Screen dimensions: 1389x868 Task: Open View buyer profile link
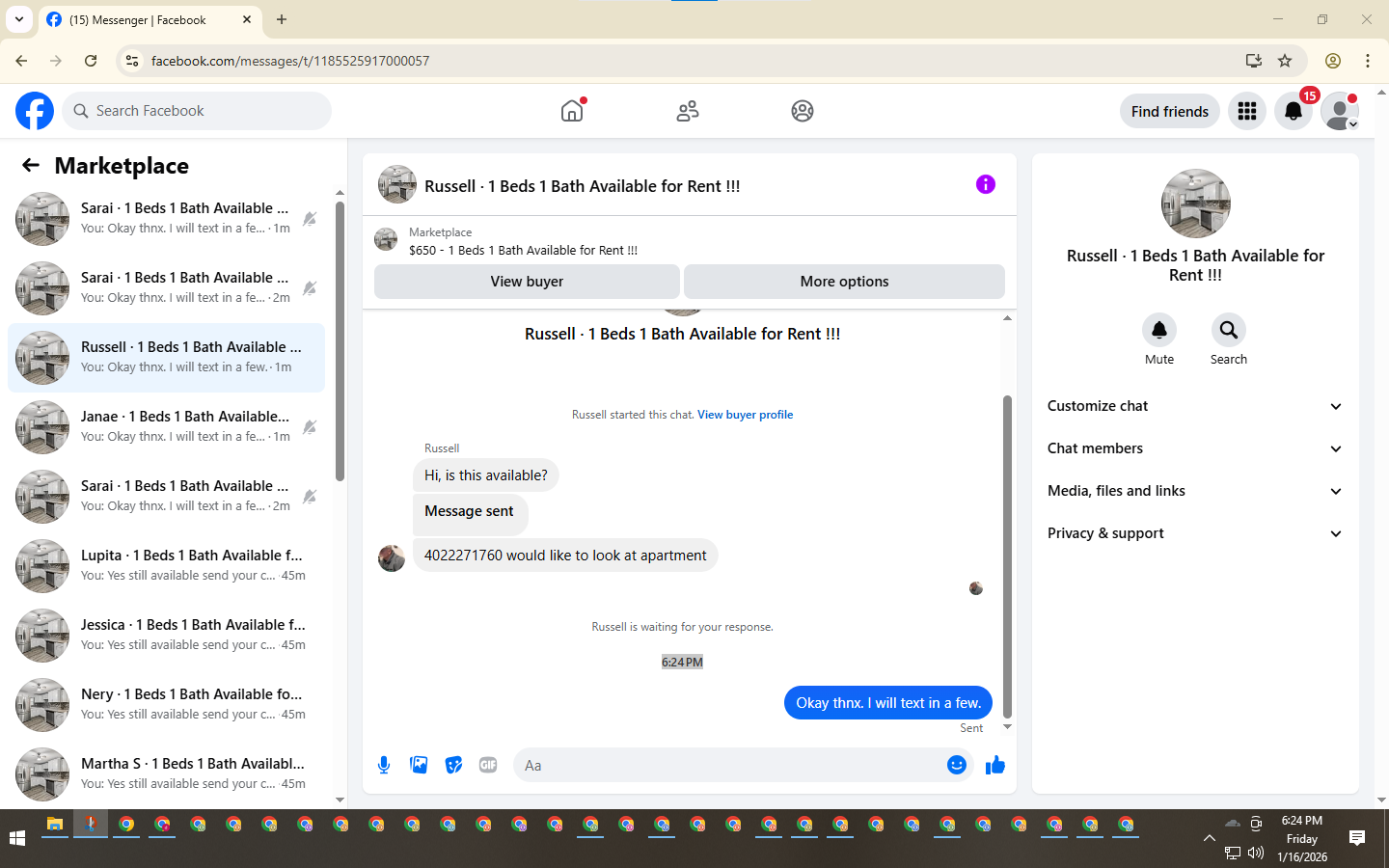[x=745, y=415]
